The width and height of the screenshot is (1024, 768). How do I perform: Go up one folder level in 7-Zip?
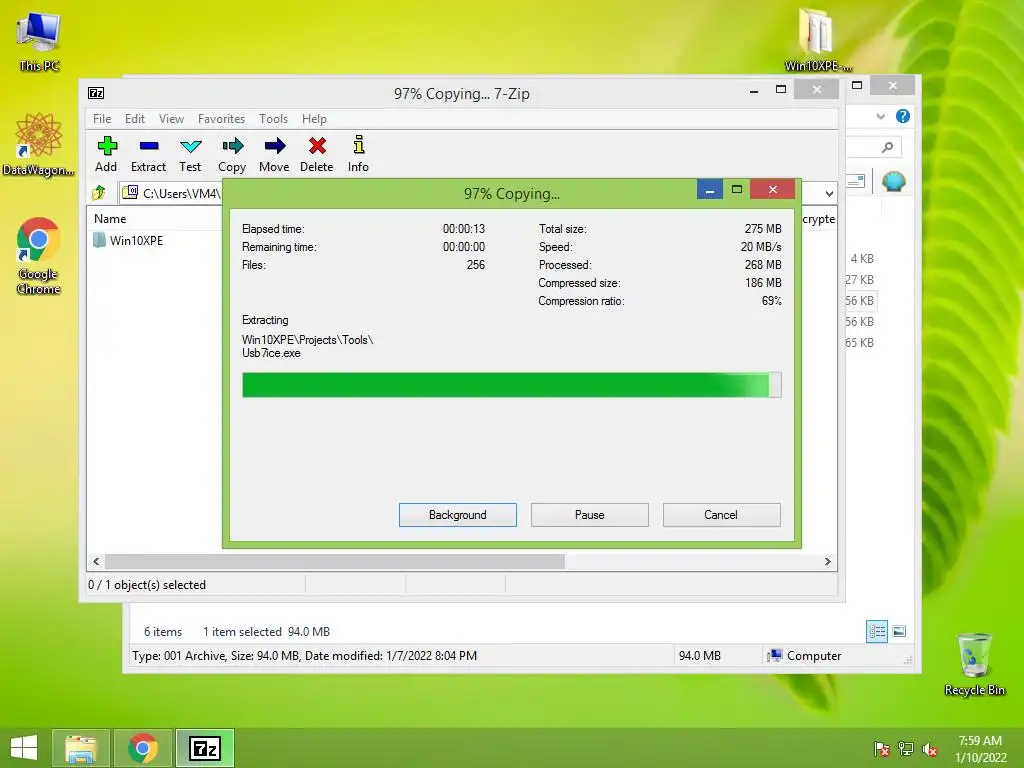pyautogui.click(x=99, y=193)
